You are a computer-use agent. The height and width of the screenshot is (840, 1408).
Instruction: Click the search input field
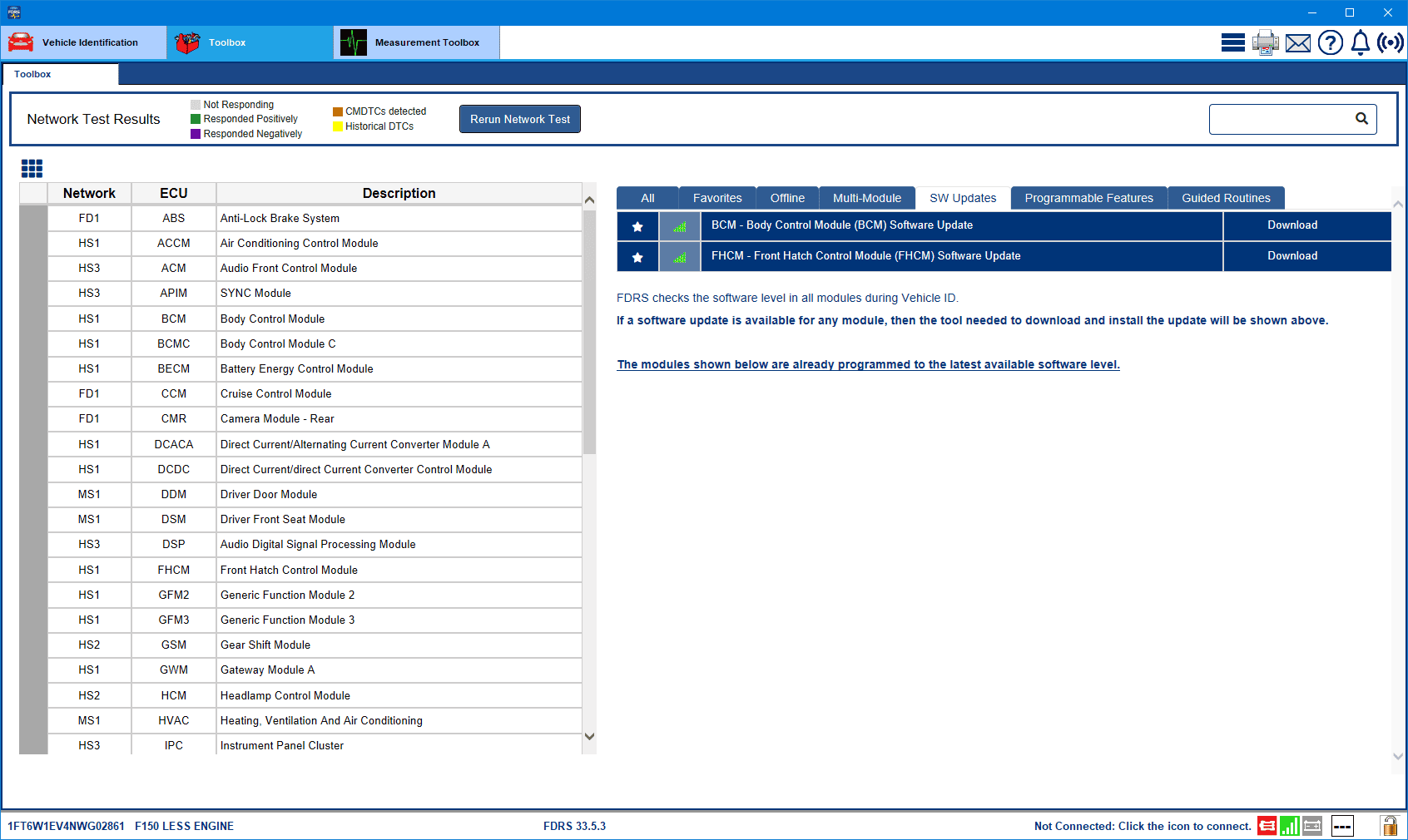[x=1280, y=119]
